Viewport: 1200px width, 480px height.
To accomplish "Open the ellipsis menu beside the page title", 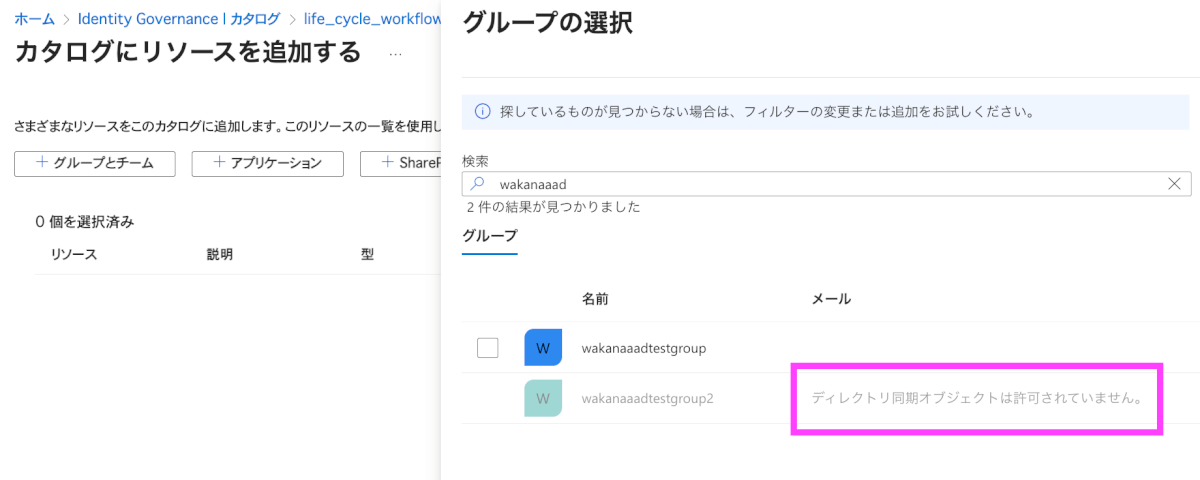I will click(x=396, y=54).
